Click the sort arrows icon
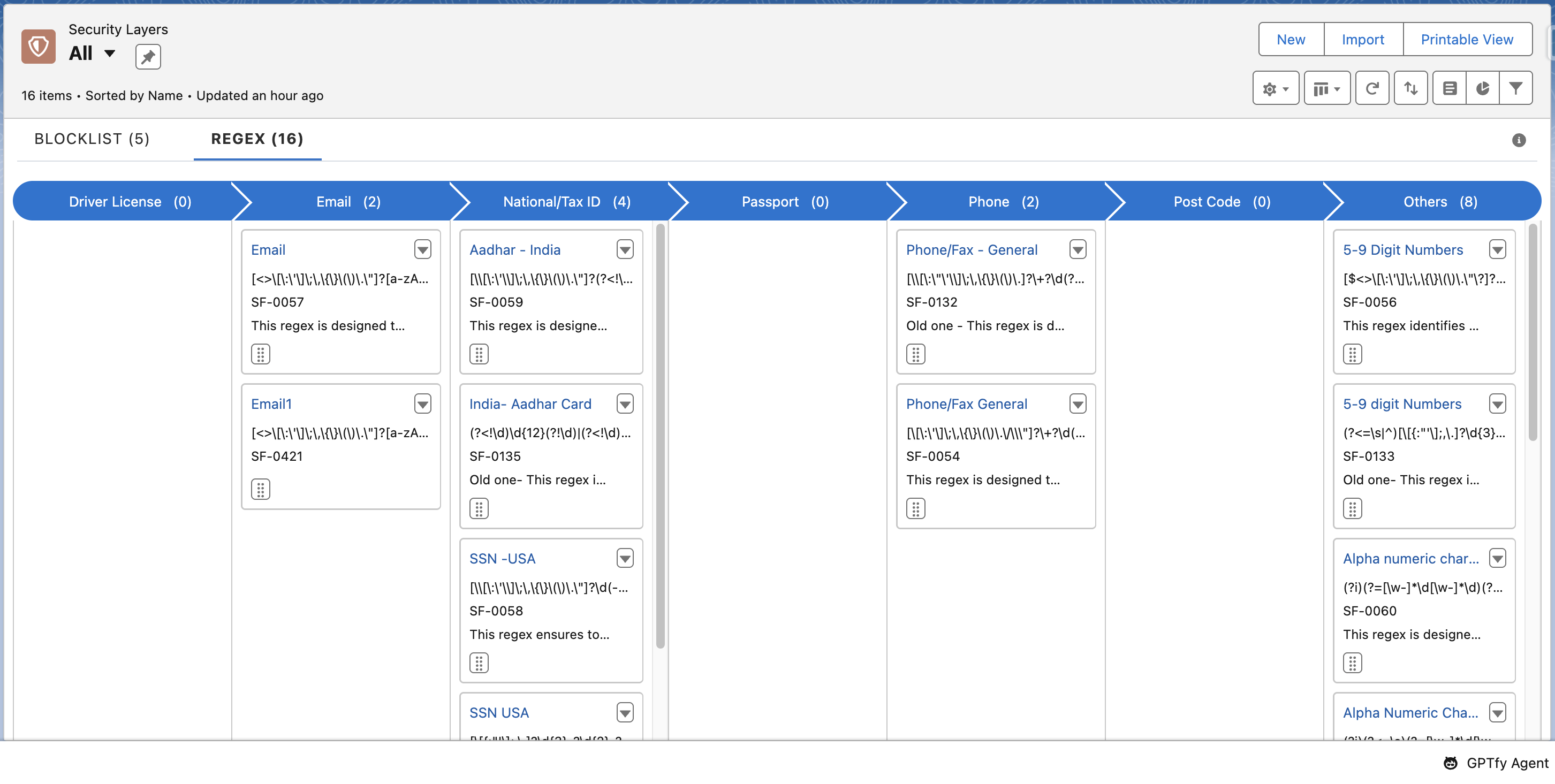Screen dimensions: 1555x784 [x=1410, y=89]
